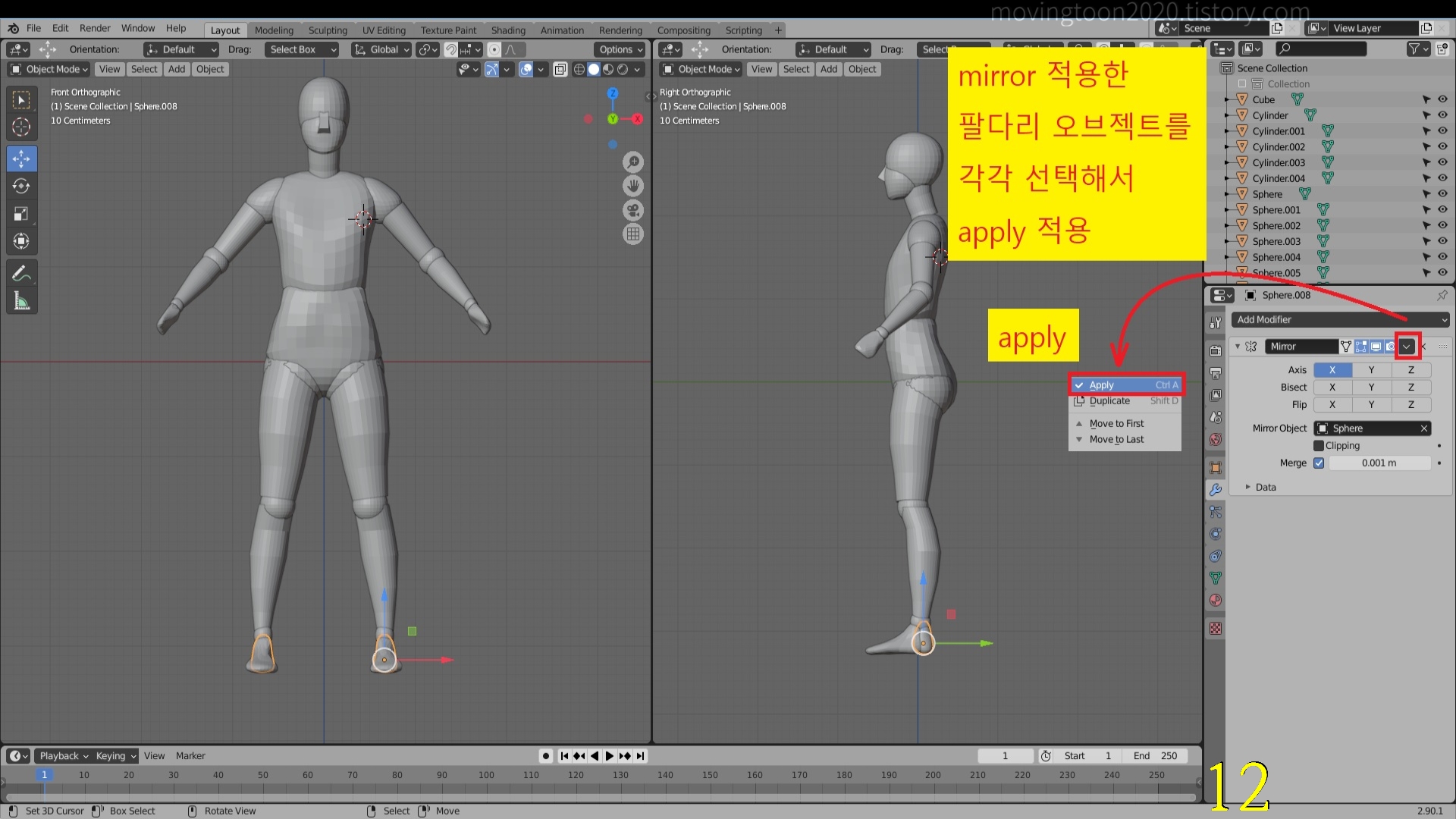The image size is (1456, 819).
Task: Open the Physics properties tab
Action: click(x=1216, y=534)
